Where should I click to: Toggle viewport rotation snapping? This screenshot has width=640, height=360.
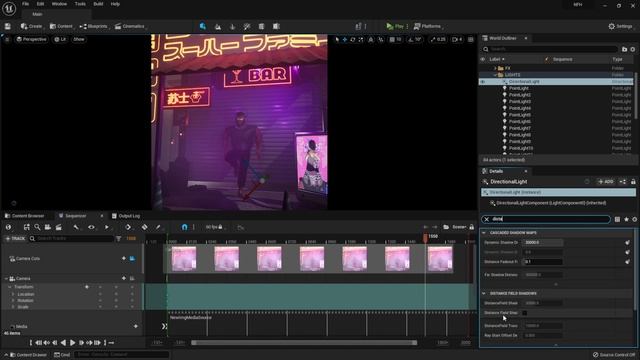[411, 40]
